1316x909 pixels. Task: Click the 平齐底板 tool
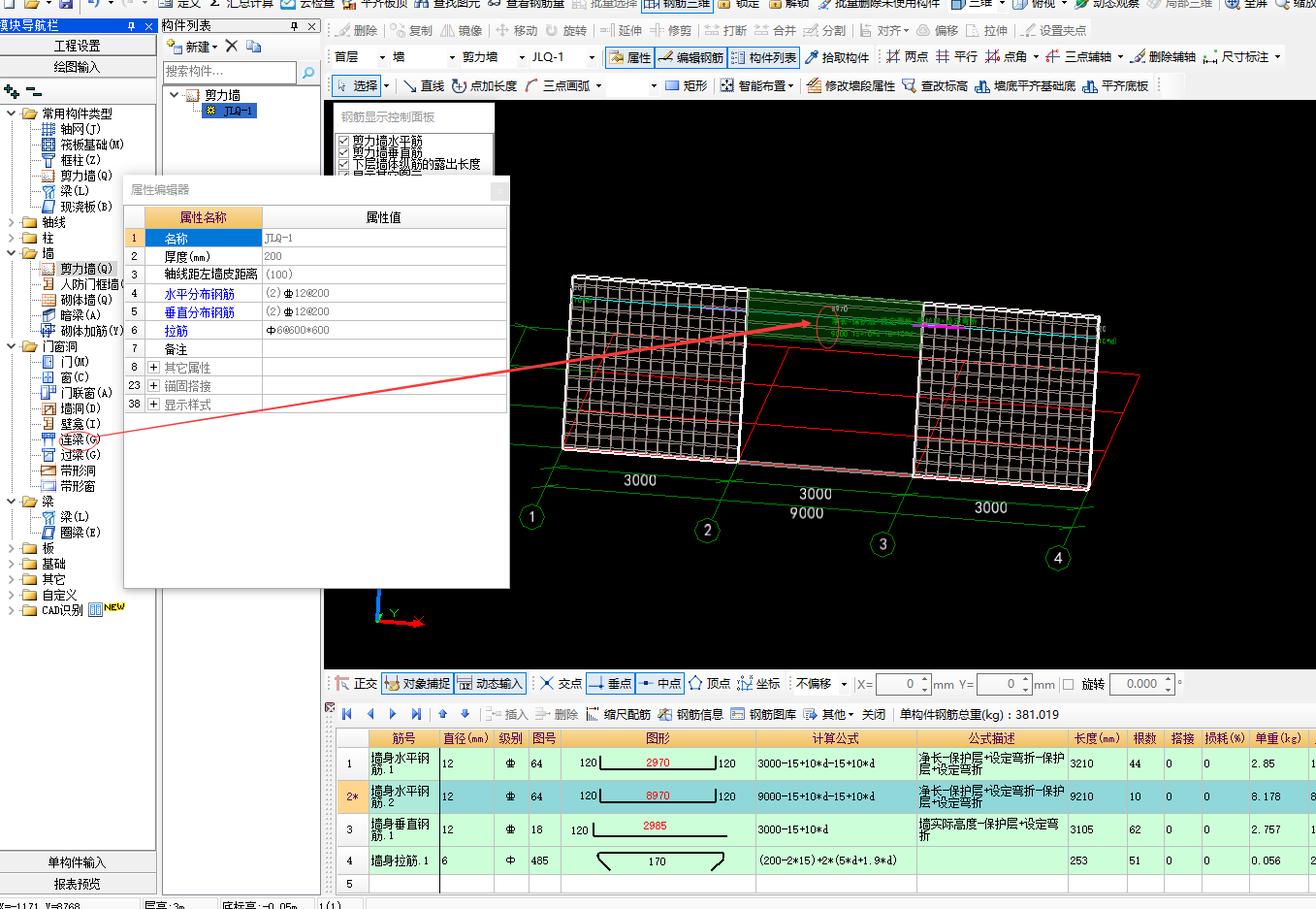coord(1115,86)
